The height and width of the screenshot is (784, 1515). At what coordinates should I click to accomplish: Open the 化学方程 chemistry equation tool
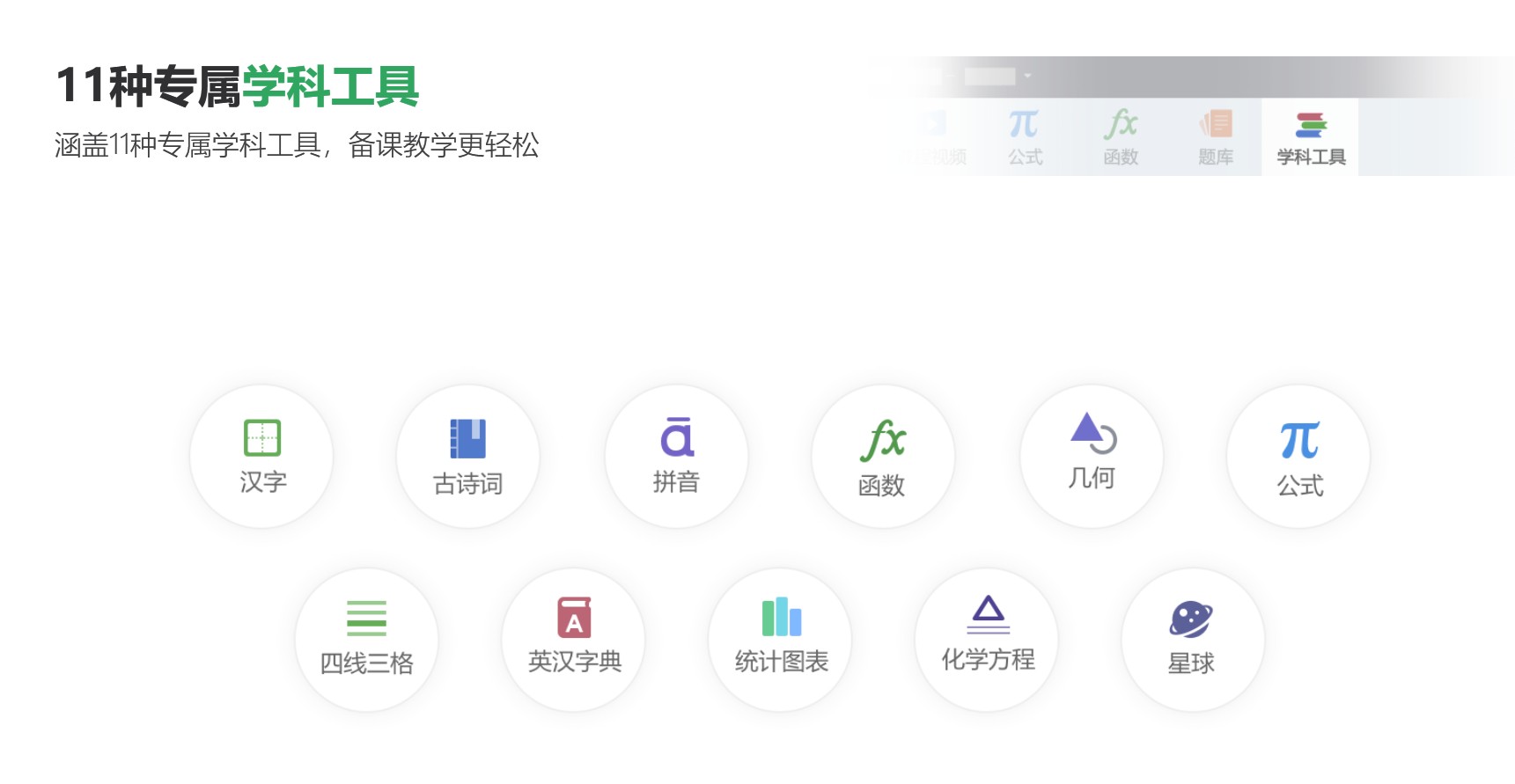point(987,640)
